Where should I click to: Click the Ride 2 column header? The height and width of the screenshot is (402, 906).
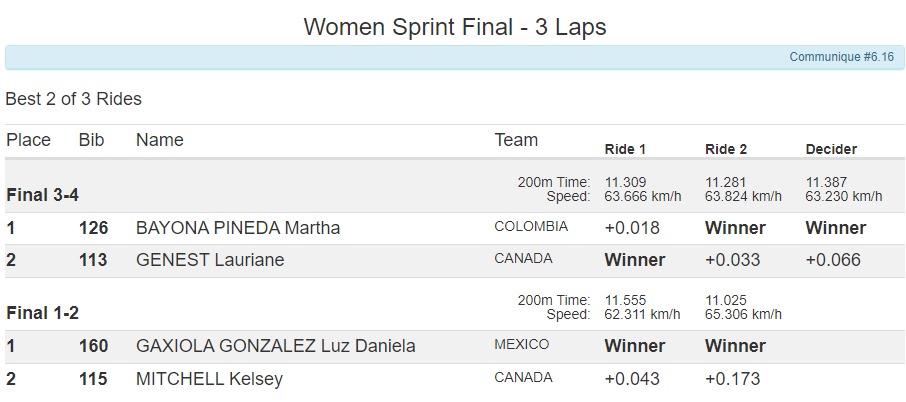pyautogui.click(x=726, y=149)
